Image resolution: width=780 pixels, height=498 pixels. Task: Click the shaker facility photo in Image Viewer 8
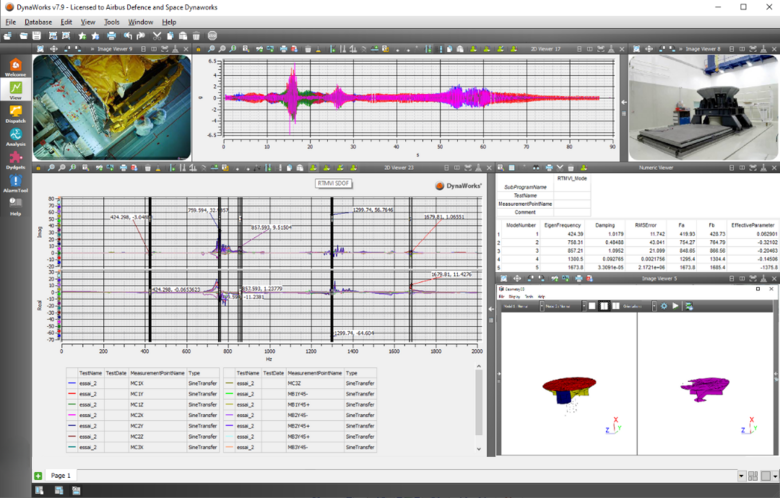coord(703,107)
